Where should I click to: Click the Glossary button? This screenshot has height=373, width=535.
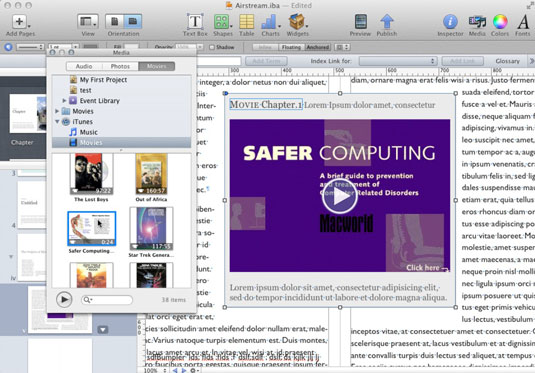point(507,61)
